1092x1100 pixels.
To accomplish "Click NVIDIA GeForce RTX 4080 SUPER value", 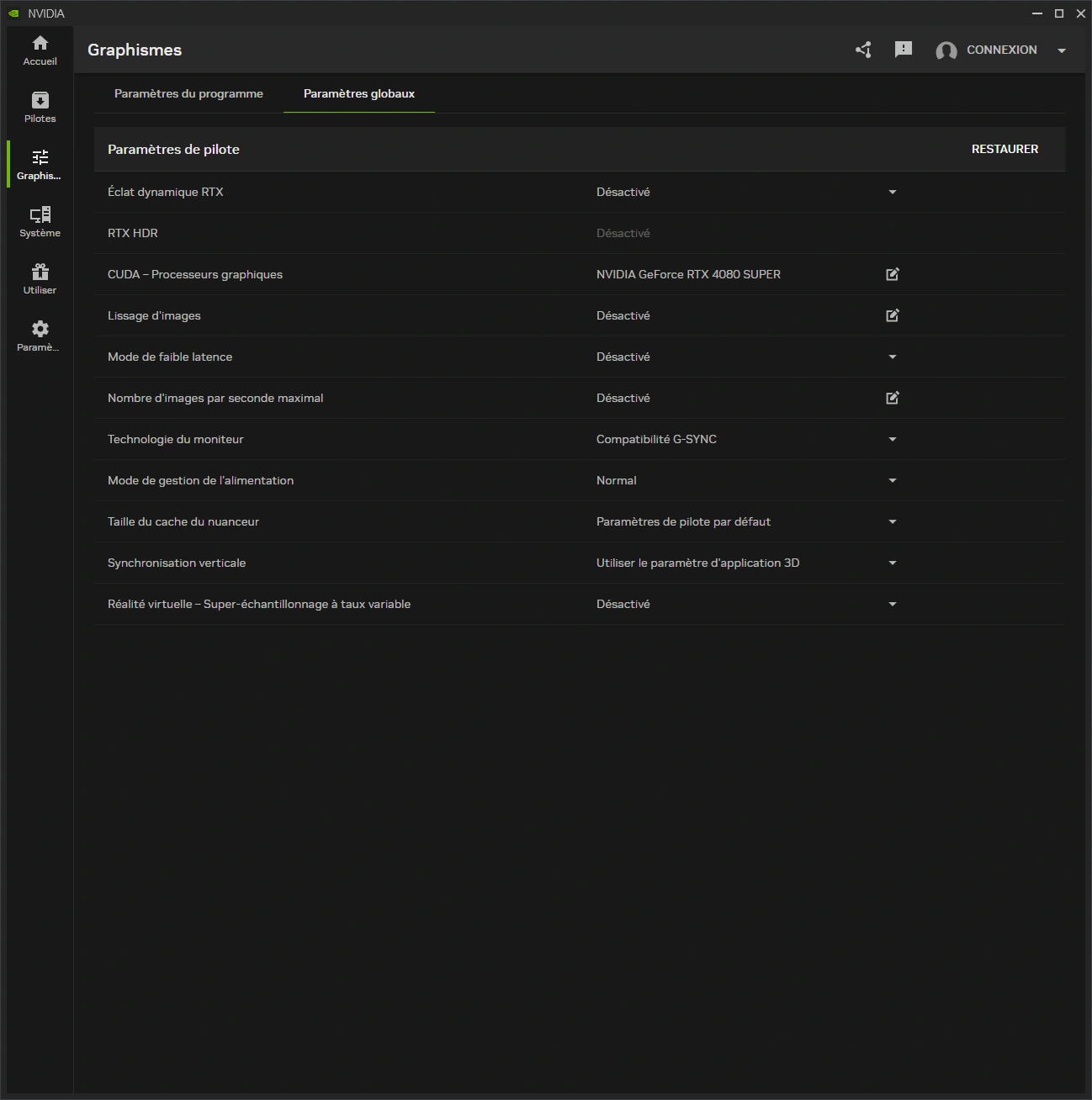I will pyautogui.click(x=688, y=274).
